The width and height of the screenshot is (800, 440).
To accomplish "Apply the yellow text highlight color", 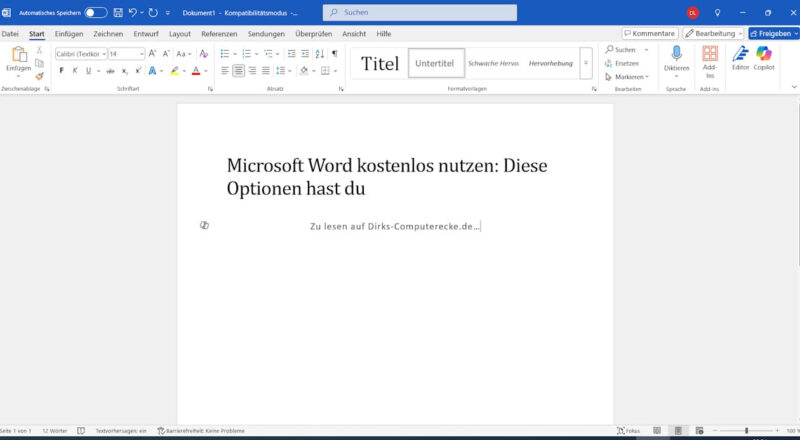I will tap(174, 70).
